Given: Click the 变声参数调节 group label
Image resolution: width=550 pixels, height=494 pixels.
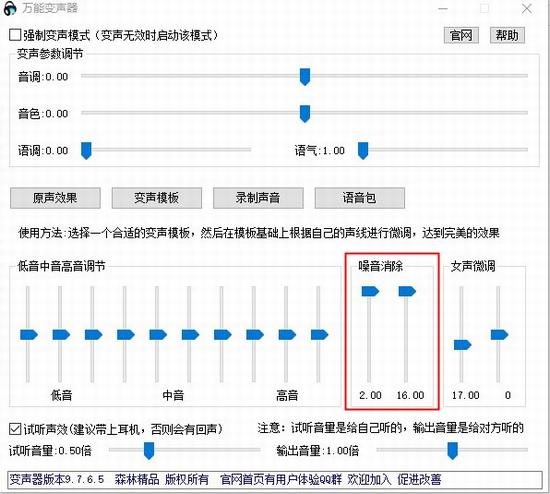Looking at the screenshot, I should [x=50, y=54].
